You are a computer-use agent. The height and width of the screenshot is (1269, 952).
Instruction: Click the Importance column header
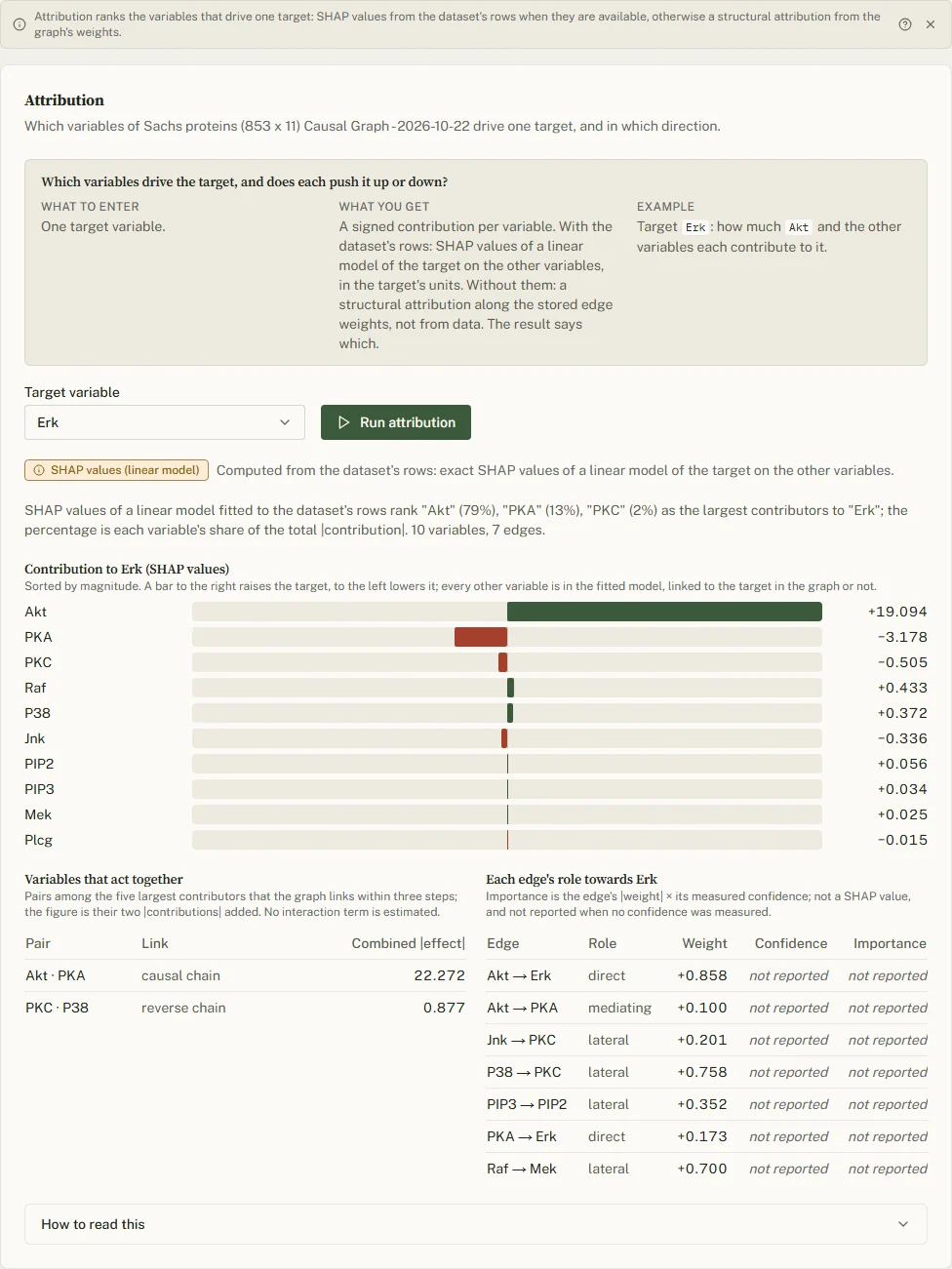pos(890,943)
